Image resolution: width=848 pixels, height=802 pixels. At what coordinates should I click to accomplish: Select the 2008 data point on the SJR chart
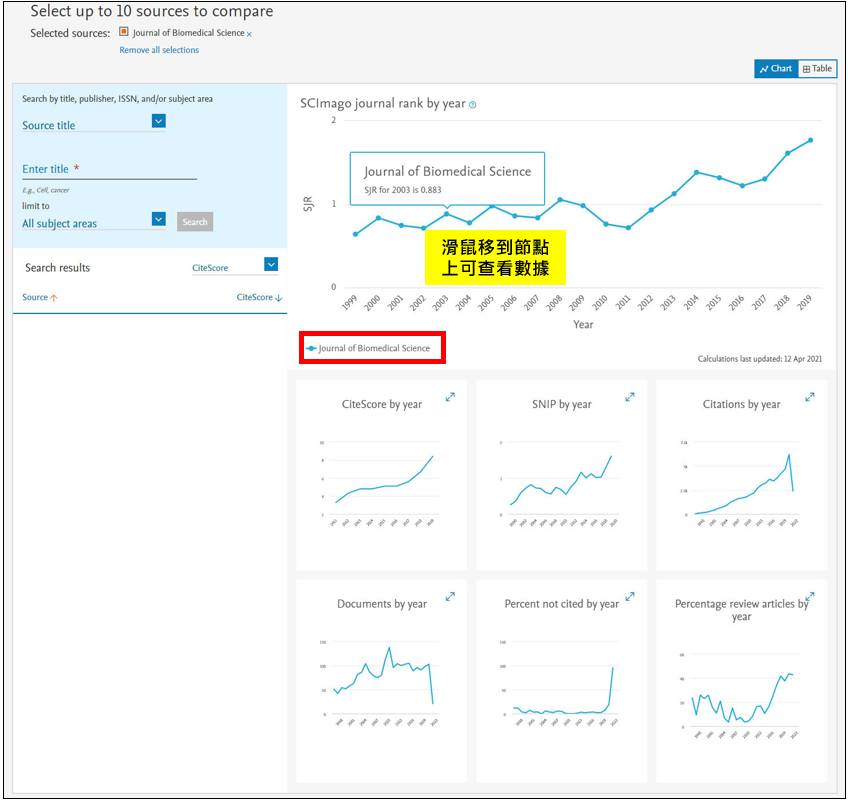(560, 200)
